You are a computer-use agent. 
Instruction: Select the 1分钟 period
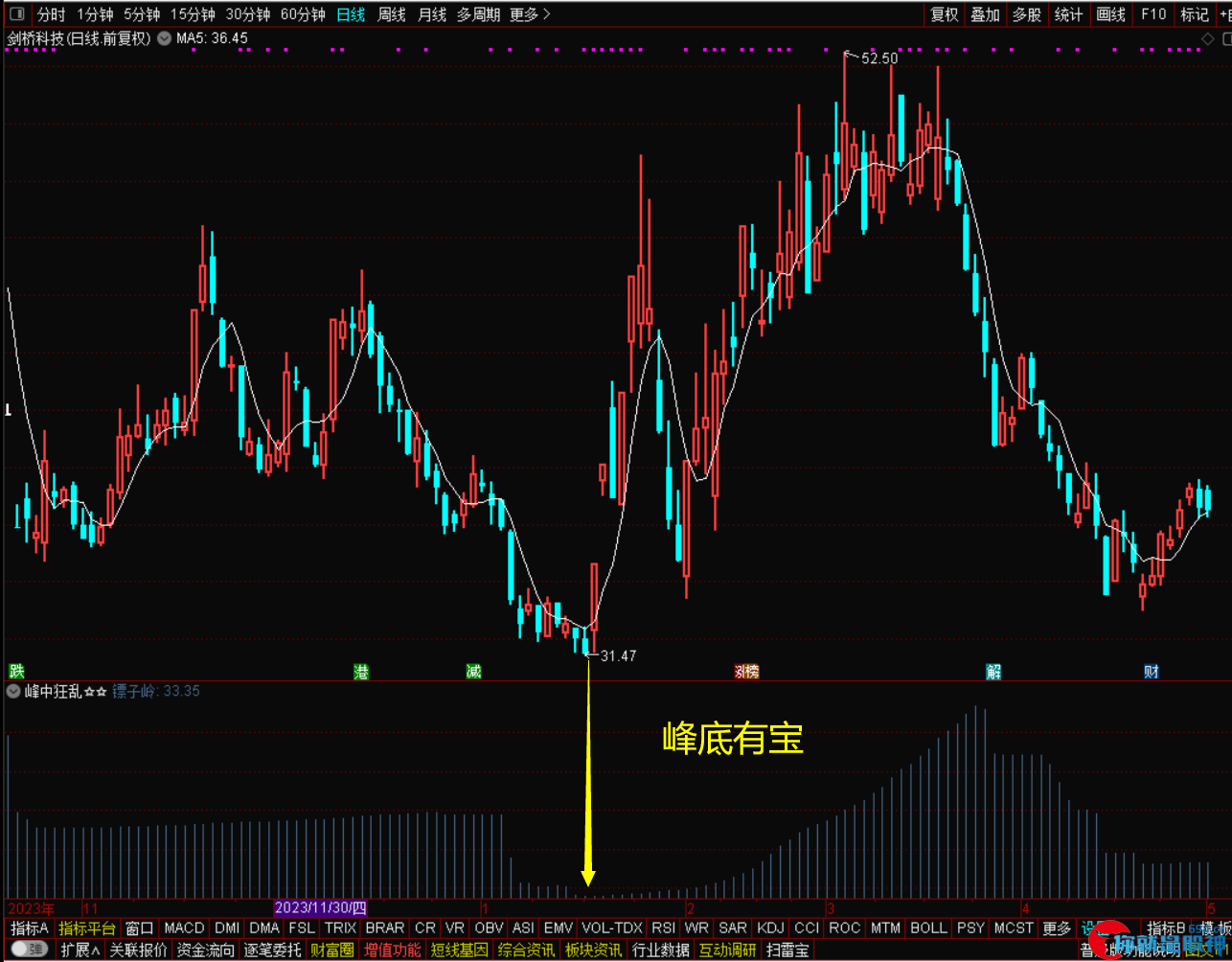[x=95, y=14]
